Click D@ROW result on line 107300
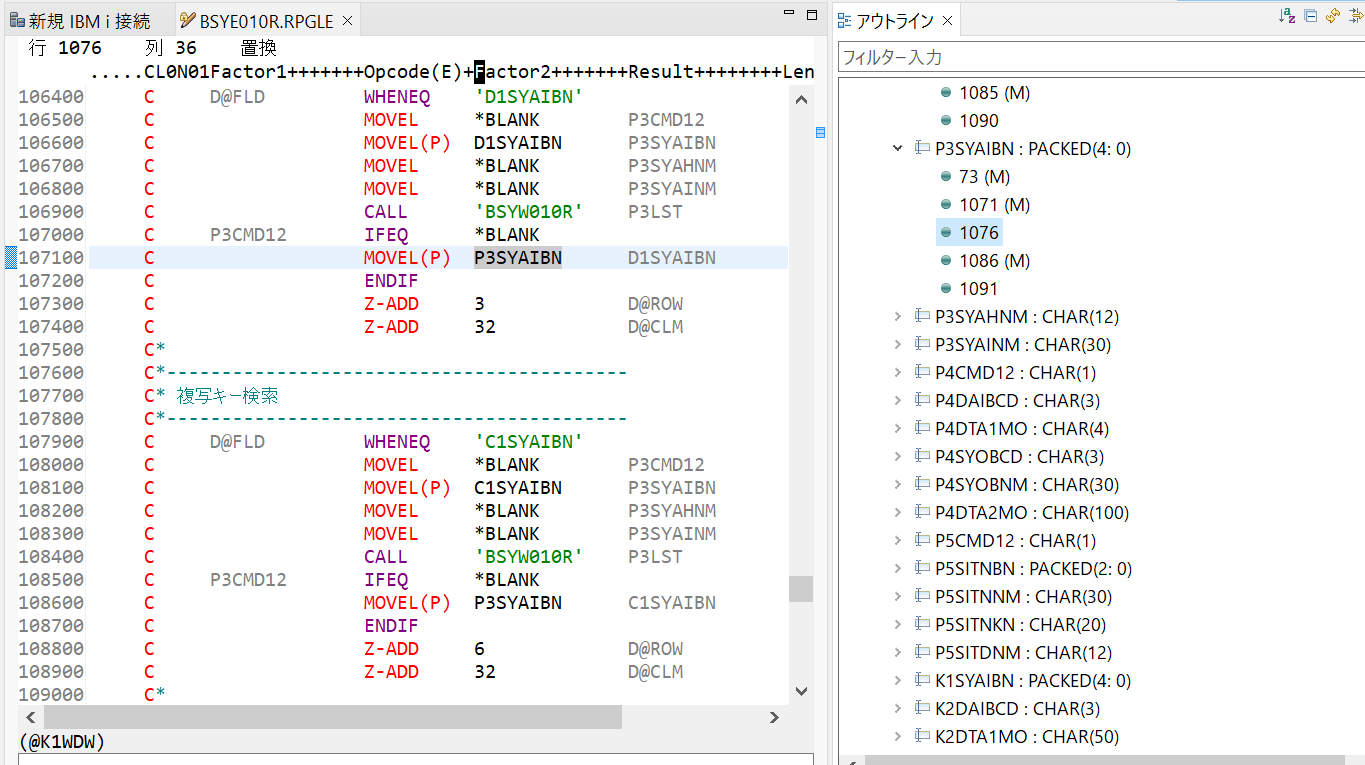Image resolution: width=1365 pixels, height=765 pixels. pyautogui.click(x=656, y=304)
